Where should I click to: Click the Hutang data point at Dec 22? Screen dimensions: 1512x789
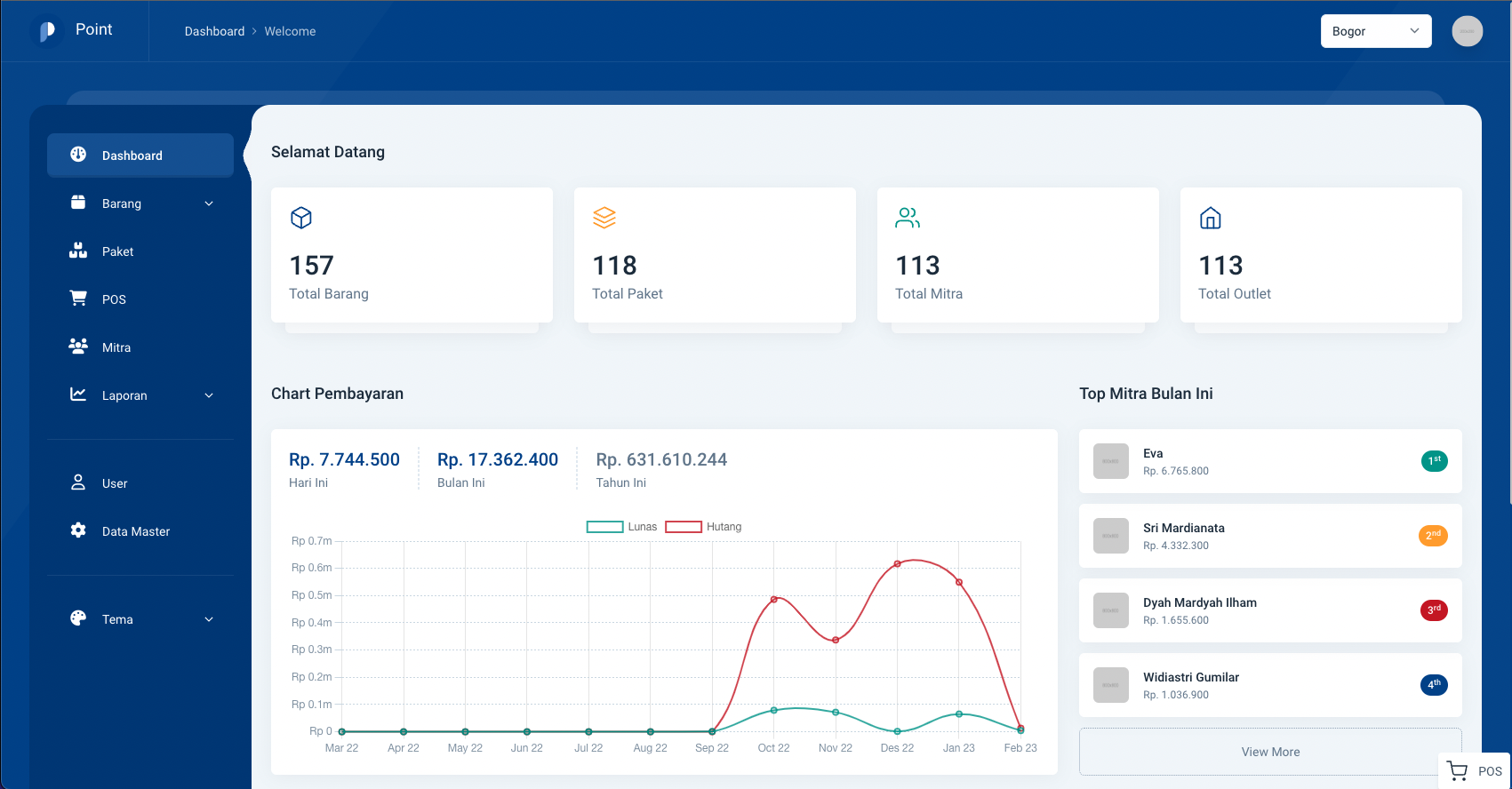click(897, 564)
